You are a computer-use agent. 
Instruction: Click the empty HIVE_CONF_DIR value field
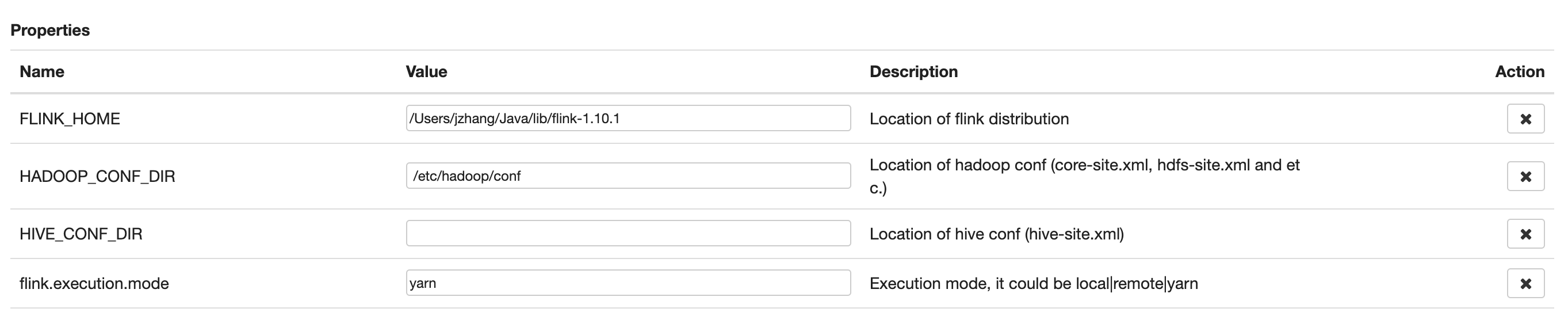click(x=628, y=233)
